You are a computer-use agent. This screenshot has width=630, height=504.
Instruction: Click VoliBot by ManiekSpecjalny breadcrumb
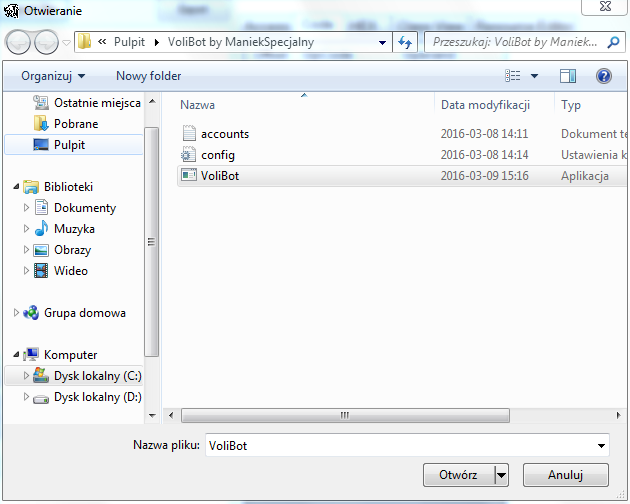click(241, 42)
